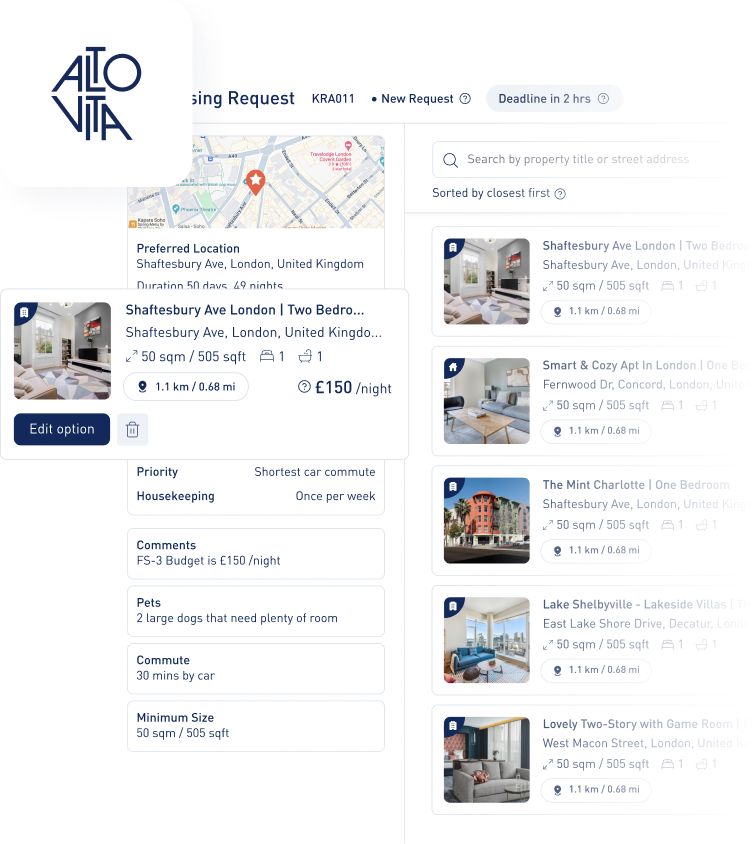
Task: Click the Edit option button
Action: 62,430
